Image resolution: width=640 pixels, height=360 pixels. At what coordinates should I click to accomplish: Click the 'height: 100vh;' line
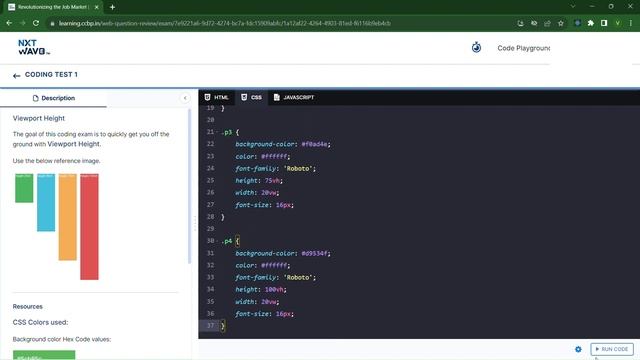coord(261,289)
